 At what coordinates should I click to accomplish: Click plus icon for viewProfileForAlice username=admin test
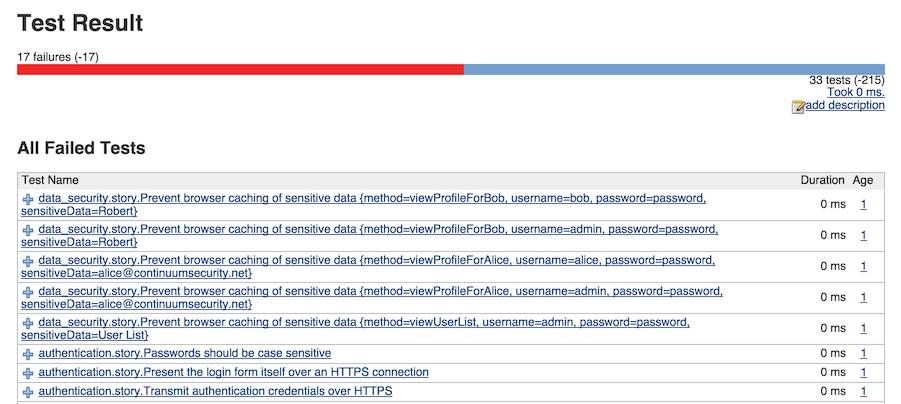click(x=28, y=292)
